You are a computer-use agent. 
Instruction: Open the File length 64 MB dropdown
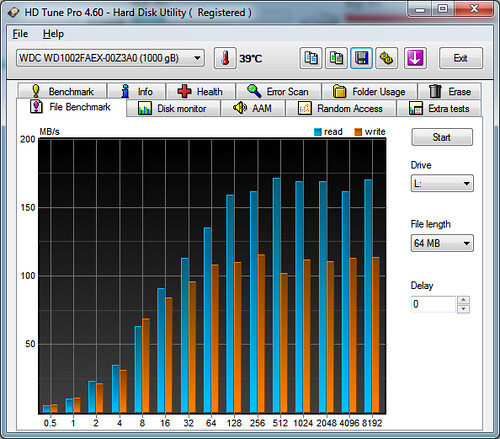tap(442, 243)
